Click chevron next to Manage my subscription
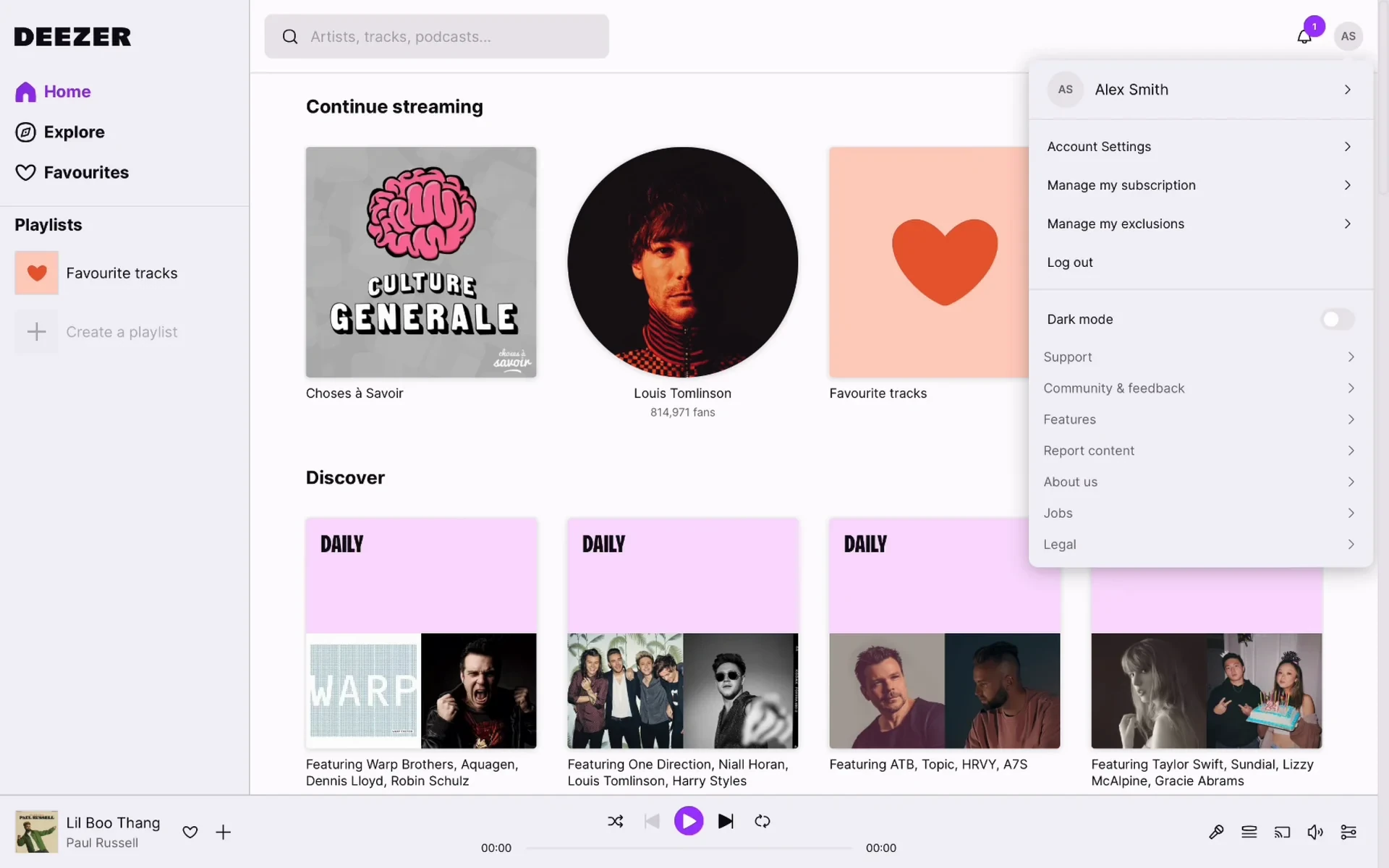Screen dimensions: 1389x868 point(1348,185)
